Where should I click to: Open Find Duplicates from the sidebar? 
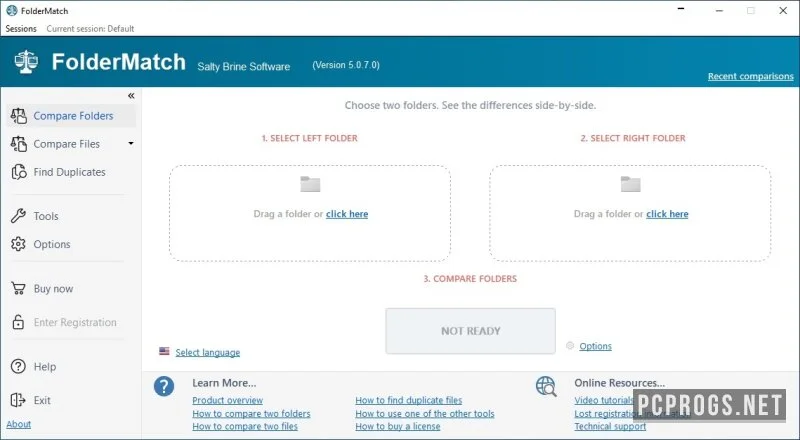[x=71, y=172]
